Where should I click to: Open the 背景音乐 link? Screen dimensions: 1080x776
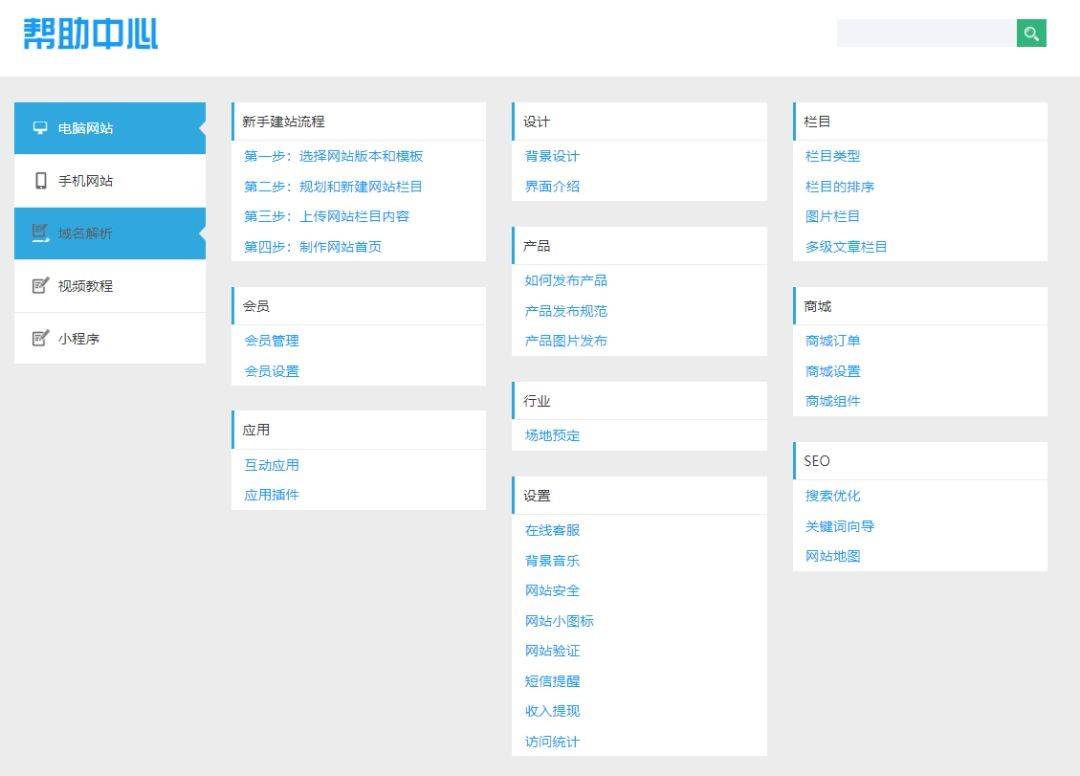point(552,560)
